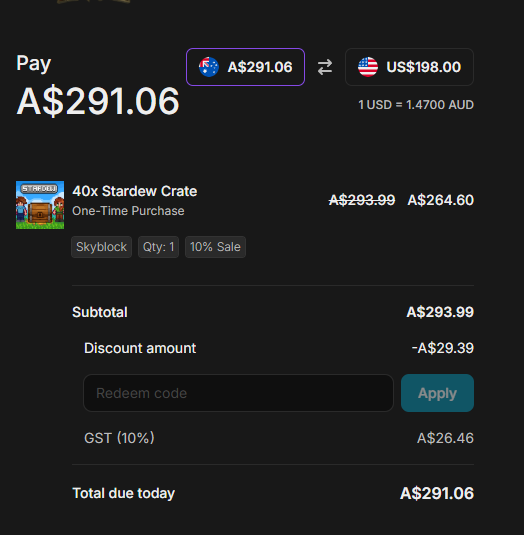Image resolution: width=524 pixels, height=535 pixels.
Task: Apply the redeem code
Action: [x=437, y=393]
